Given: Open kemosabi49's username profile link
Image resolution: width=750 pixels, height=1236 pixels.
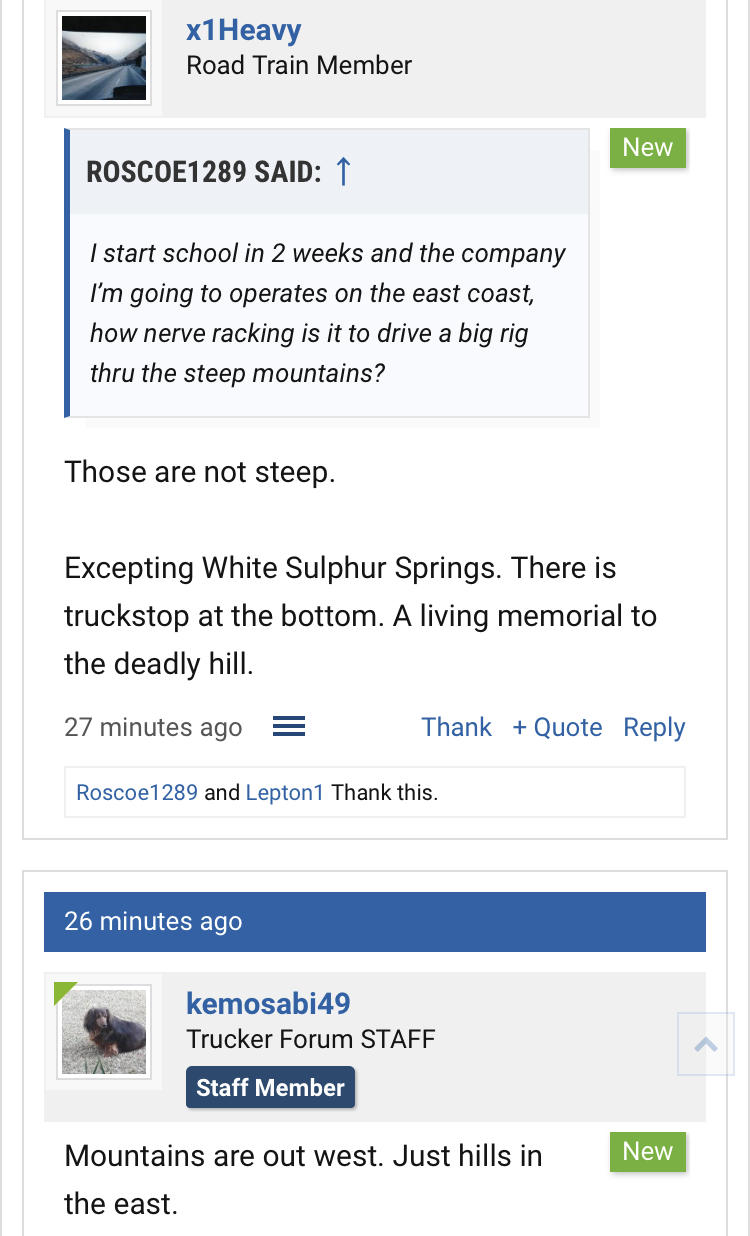Looking at the screenshot, I should coord(268,1003).
